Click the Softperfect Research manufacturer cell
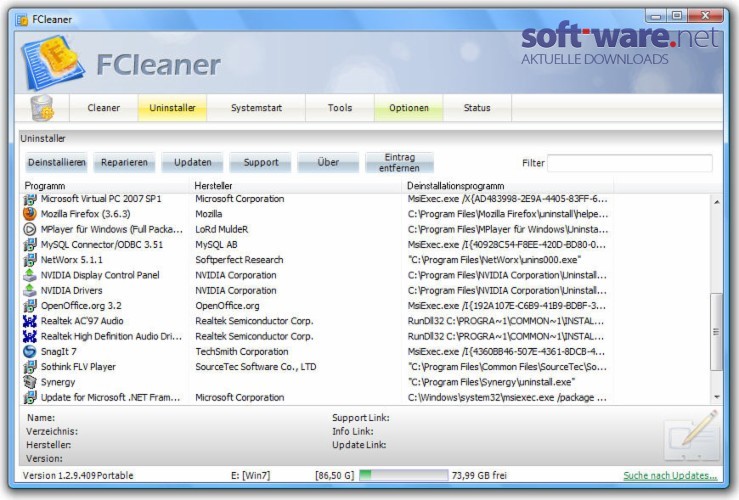The image size is (739, 500). [x=239, y=260]
